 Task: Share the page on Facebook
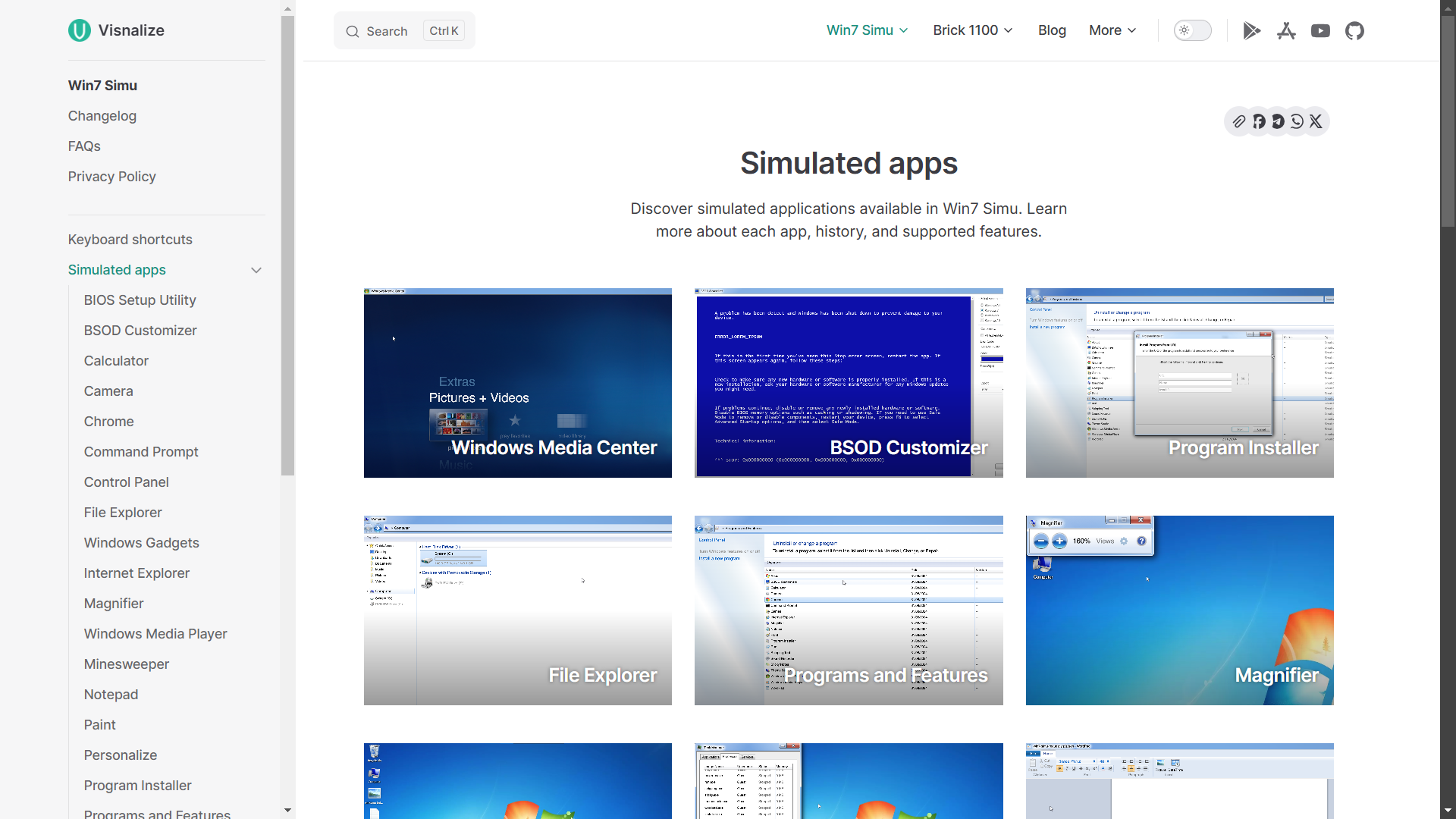tap(1259, 121)
